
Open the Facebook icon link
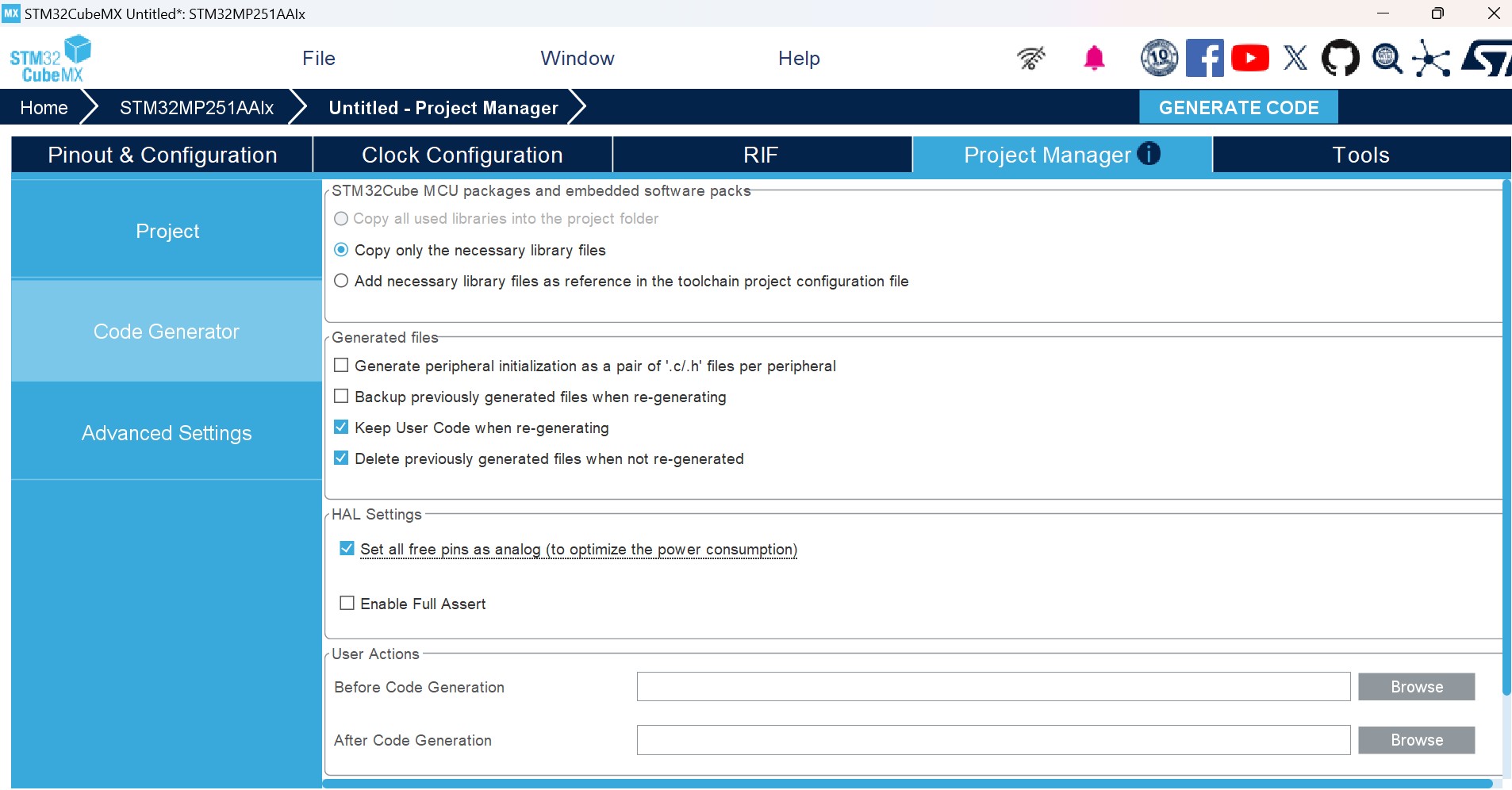1204,58
